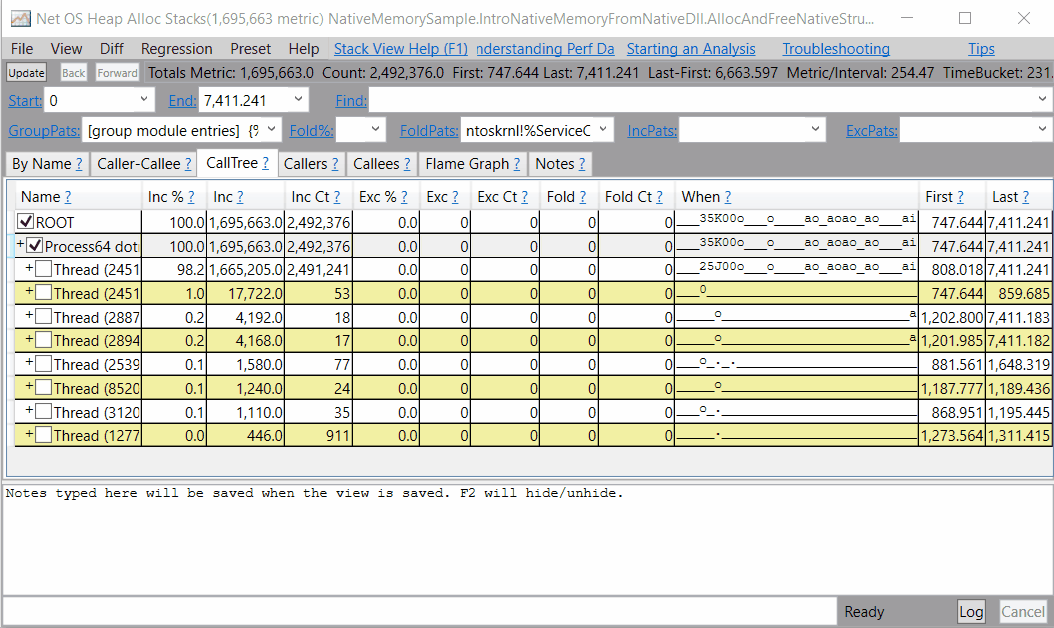1054x628 pixels.
Task: Click the Back button
Action: [73, 73]
